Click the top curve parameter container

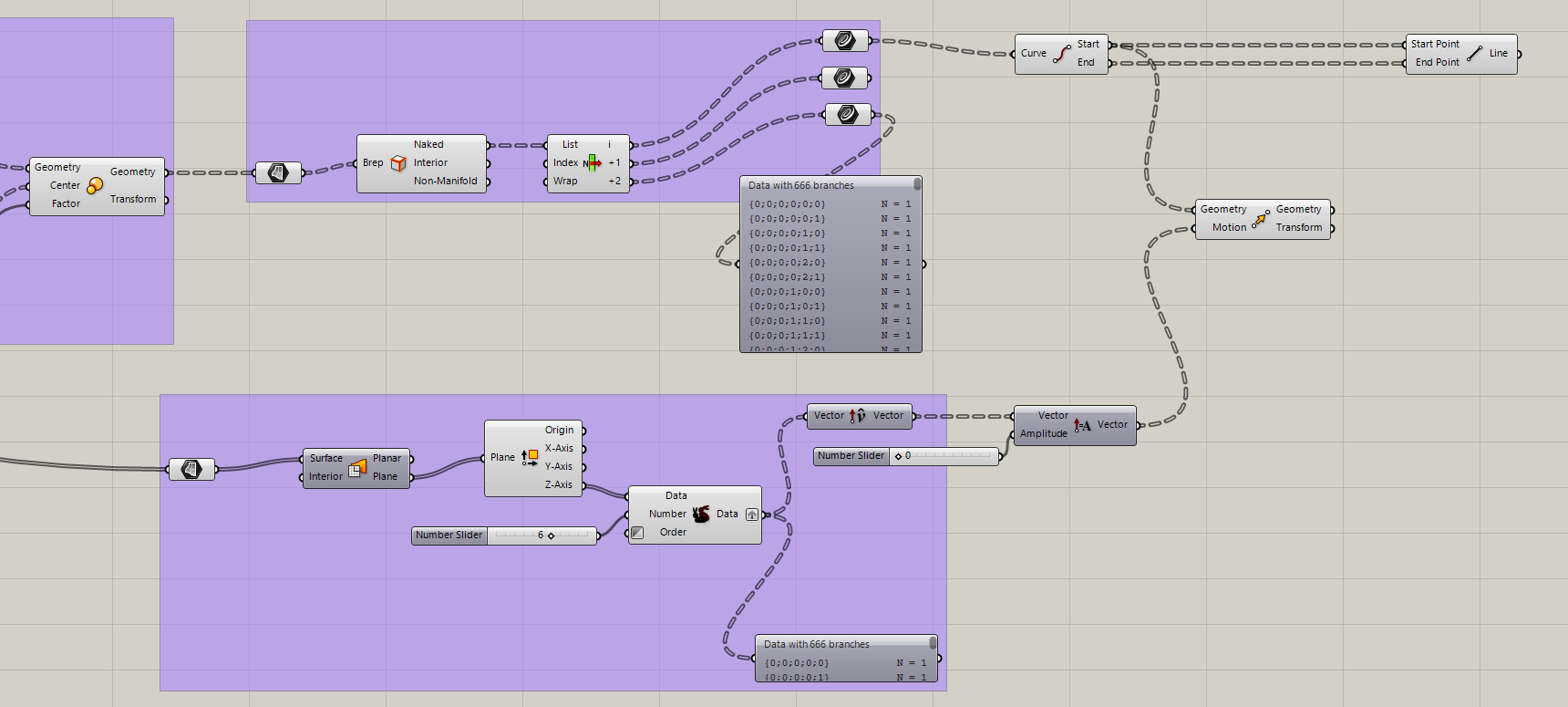coord(845,40)
